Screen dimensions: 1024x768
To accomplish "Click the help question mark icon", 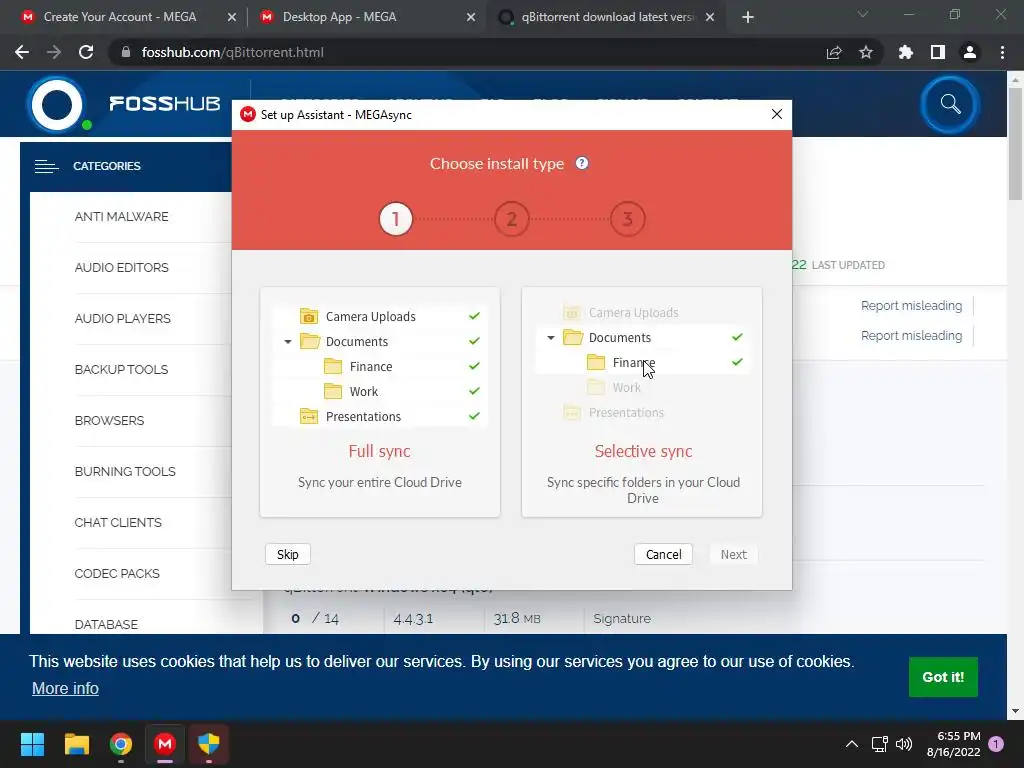I will click(x=582, y=163).
